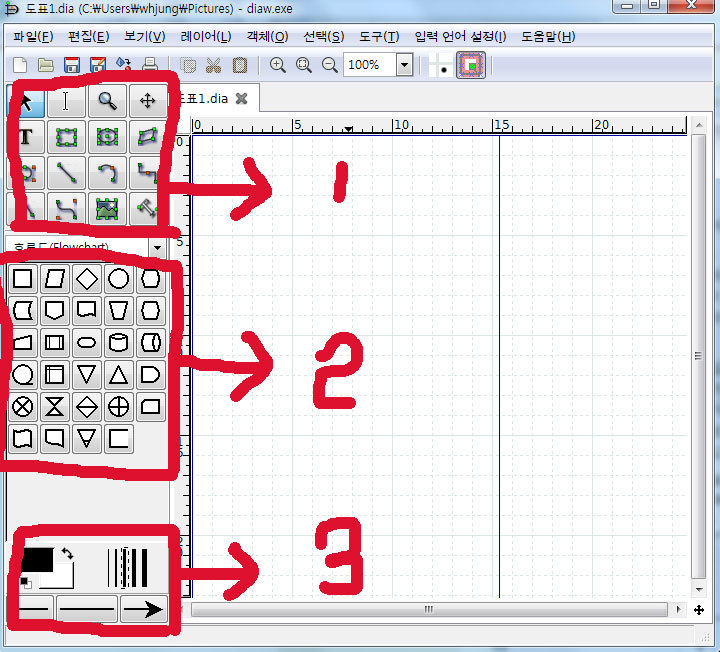Pick the flowchart rounded terminal shape
This screenshot has height=652, width=720.
pyautogui.click(x=87, y=343)
